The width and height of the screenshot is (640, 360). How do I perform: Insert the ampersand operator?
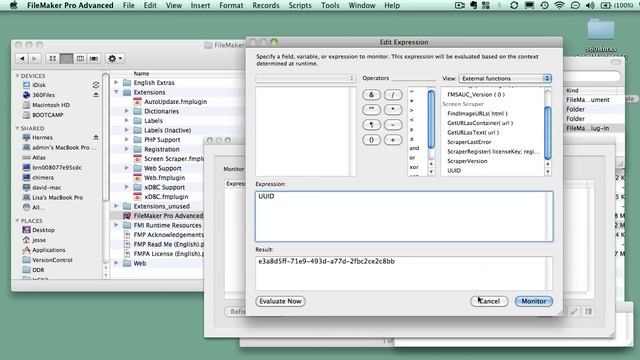371,95
